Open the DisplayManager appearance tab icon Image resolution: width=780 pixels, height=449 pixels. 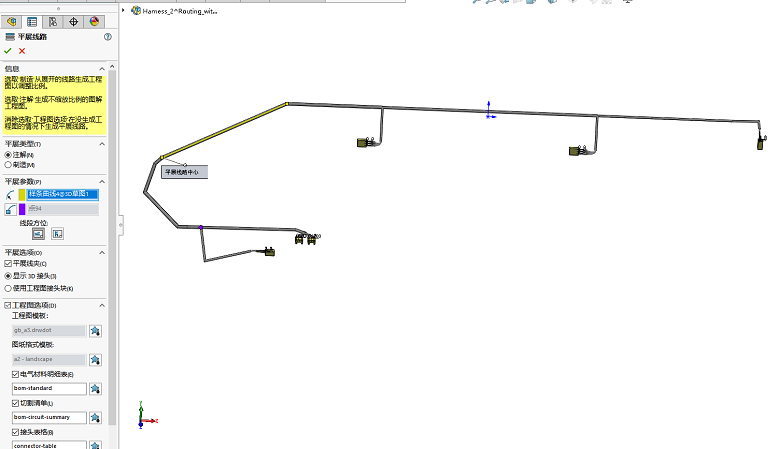click(x=94, y=21)
